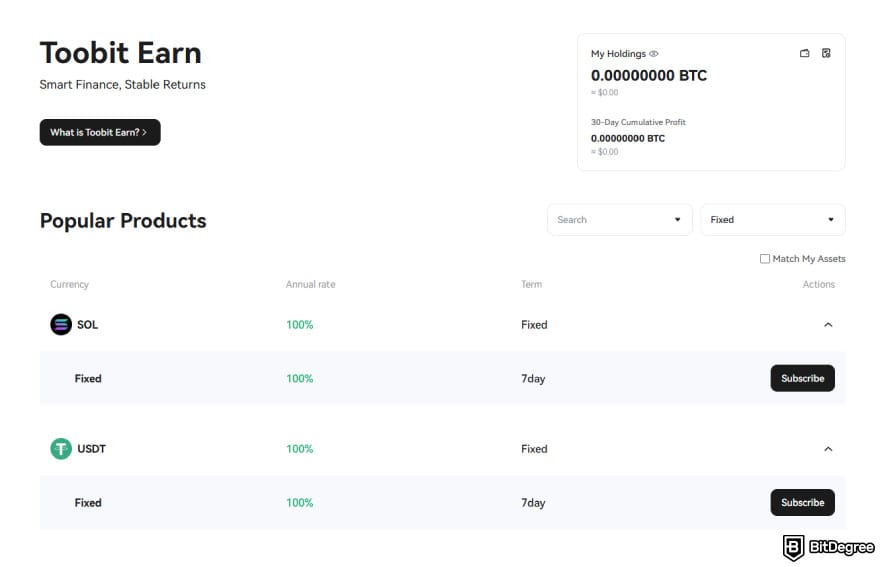Click SOL's 100% annual rate
The image size is (880, 567).
[300, 324]
